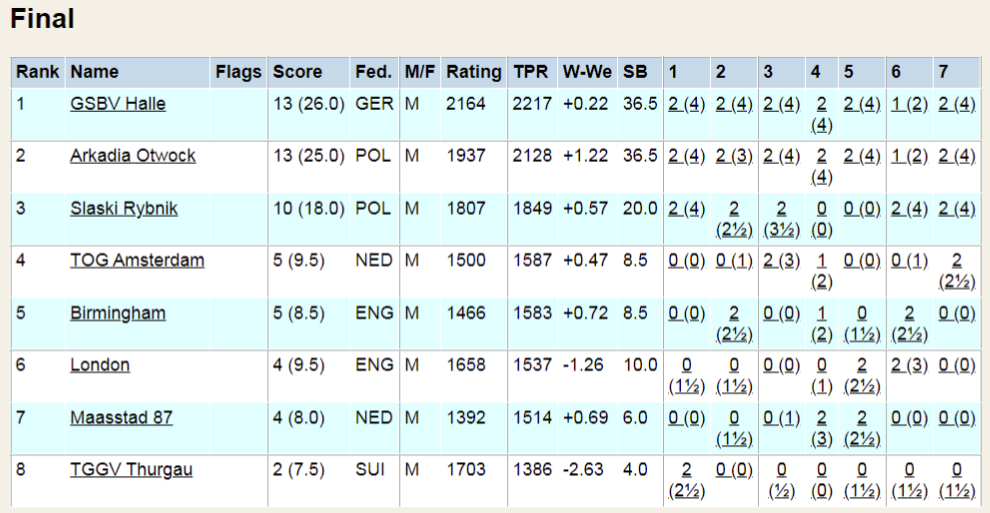Select the W-We value -2.63
990x513 pixels.
pyautogui.click(x=583, y=470)
